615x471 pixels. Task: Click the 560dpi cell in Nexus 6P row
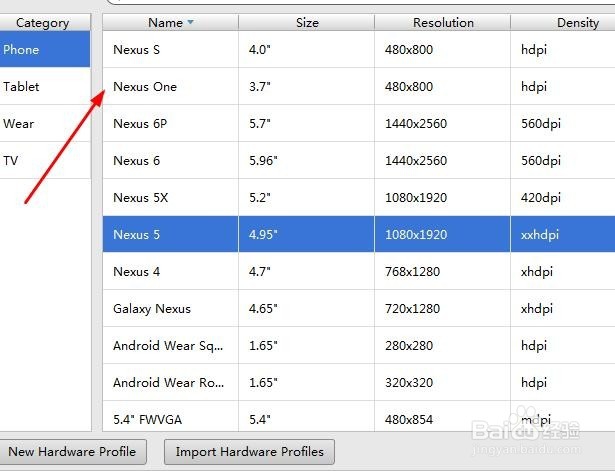point(563,123)
